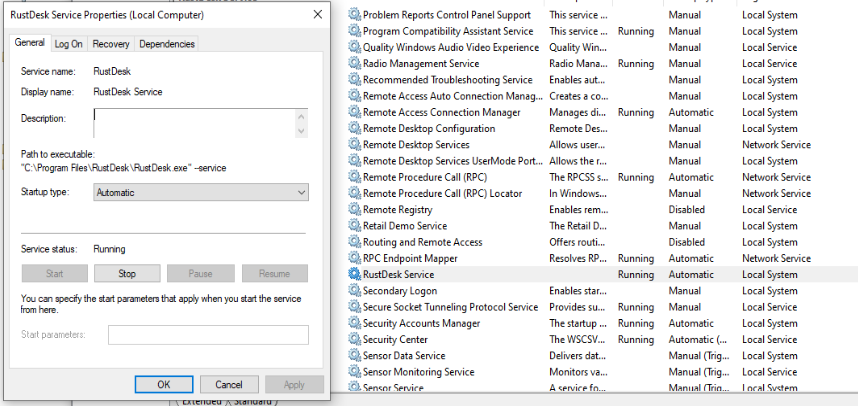Viewport: 858px width, 406px height.
Task: Click the gear icon beside Remote Procedure Call (RPC)
Action: (x=355, y=177)
